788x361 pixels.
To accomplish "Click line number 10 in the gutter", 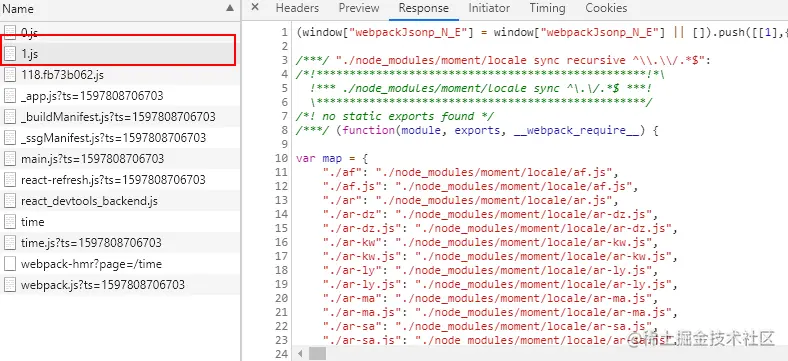I will [281, 158].
